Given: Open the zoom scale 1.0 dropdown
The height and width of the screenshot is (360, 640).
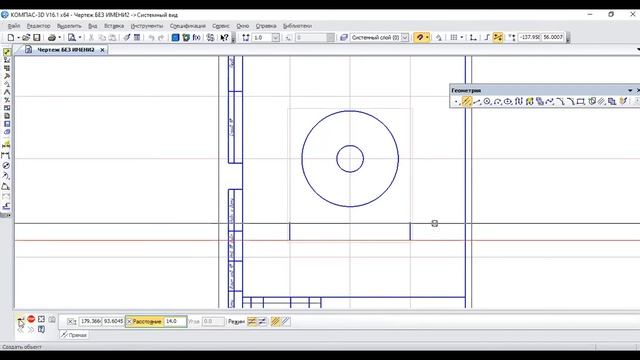Looking at the screenshot, I should (276, 38).
